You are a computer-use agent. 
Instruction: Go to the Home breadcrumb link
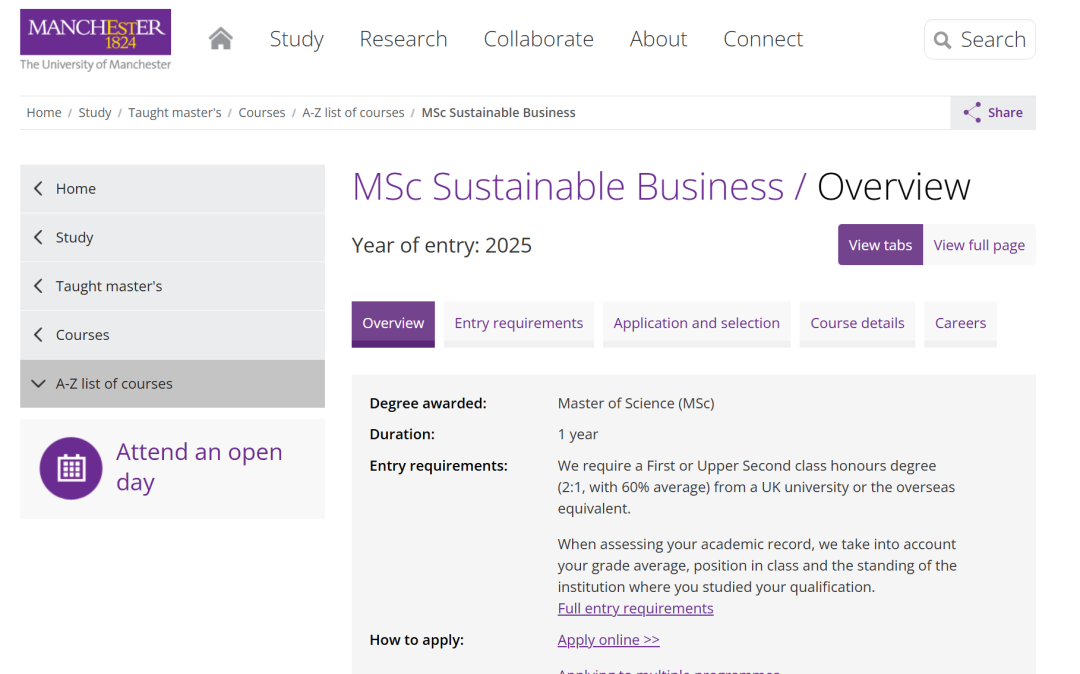click(x=44, y=112)
